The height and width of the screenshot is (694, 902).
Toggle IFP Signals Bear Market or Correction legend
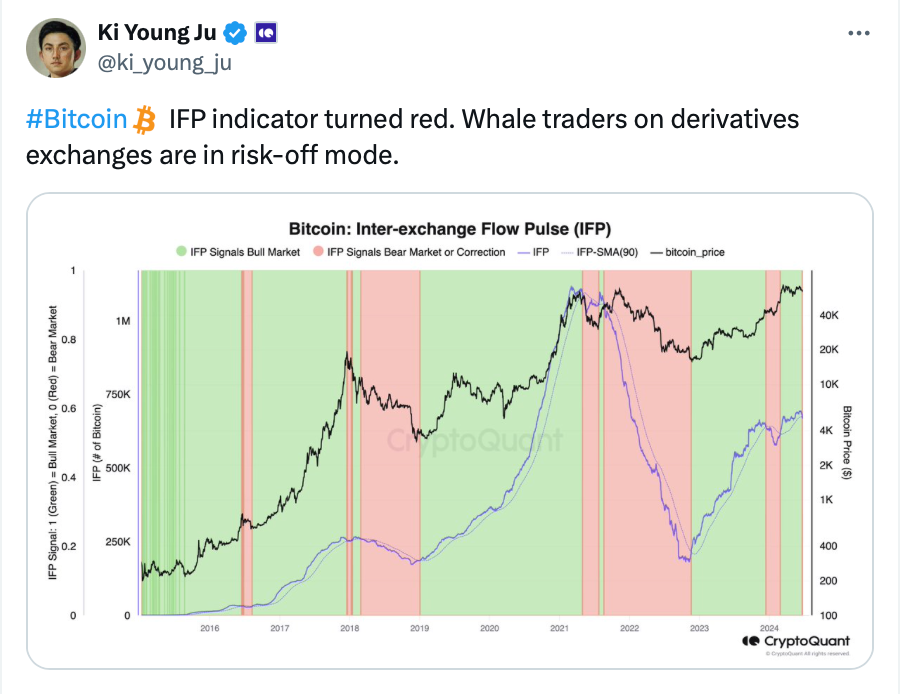[x=409, y=252]
